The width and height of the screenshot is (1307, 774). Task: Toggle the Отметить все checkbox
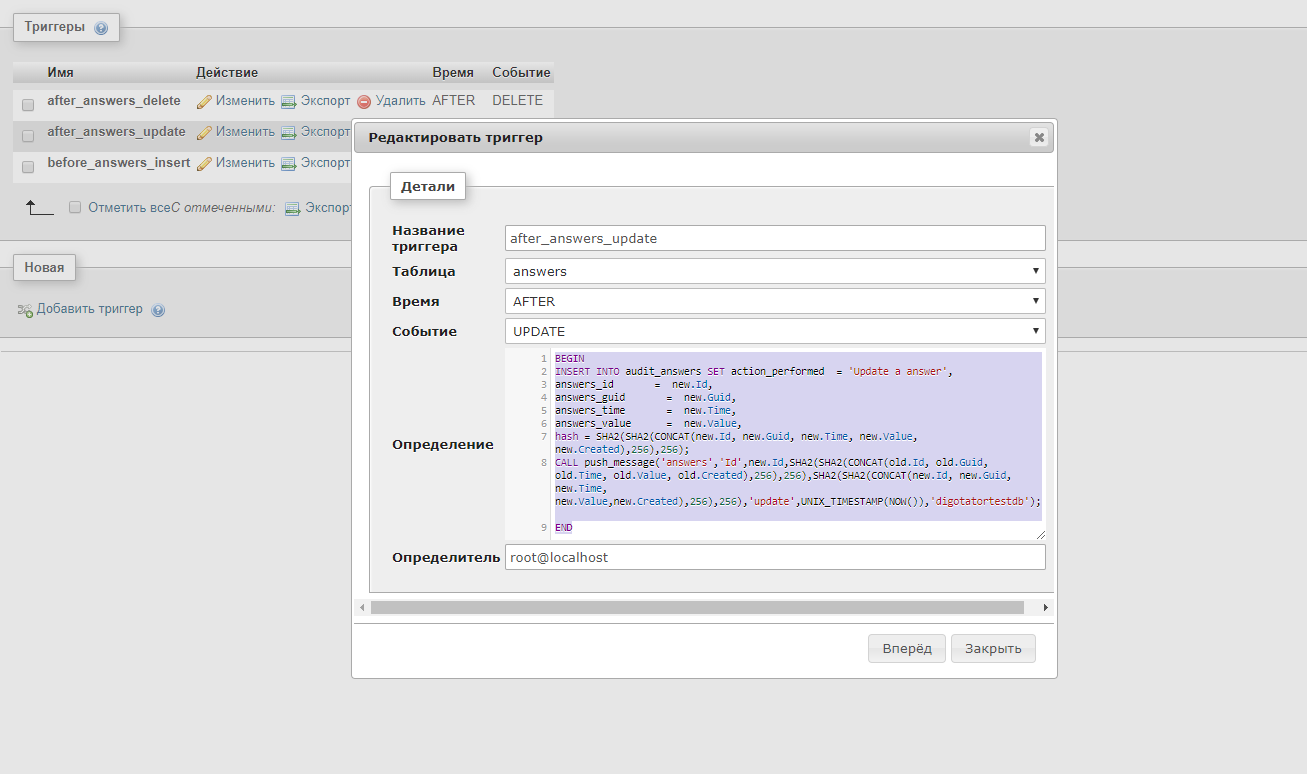pos(75,207)
